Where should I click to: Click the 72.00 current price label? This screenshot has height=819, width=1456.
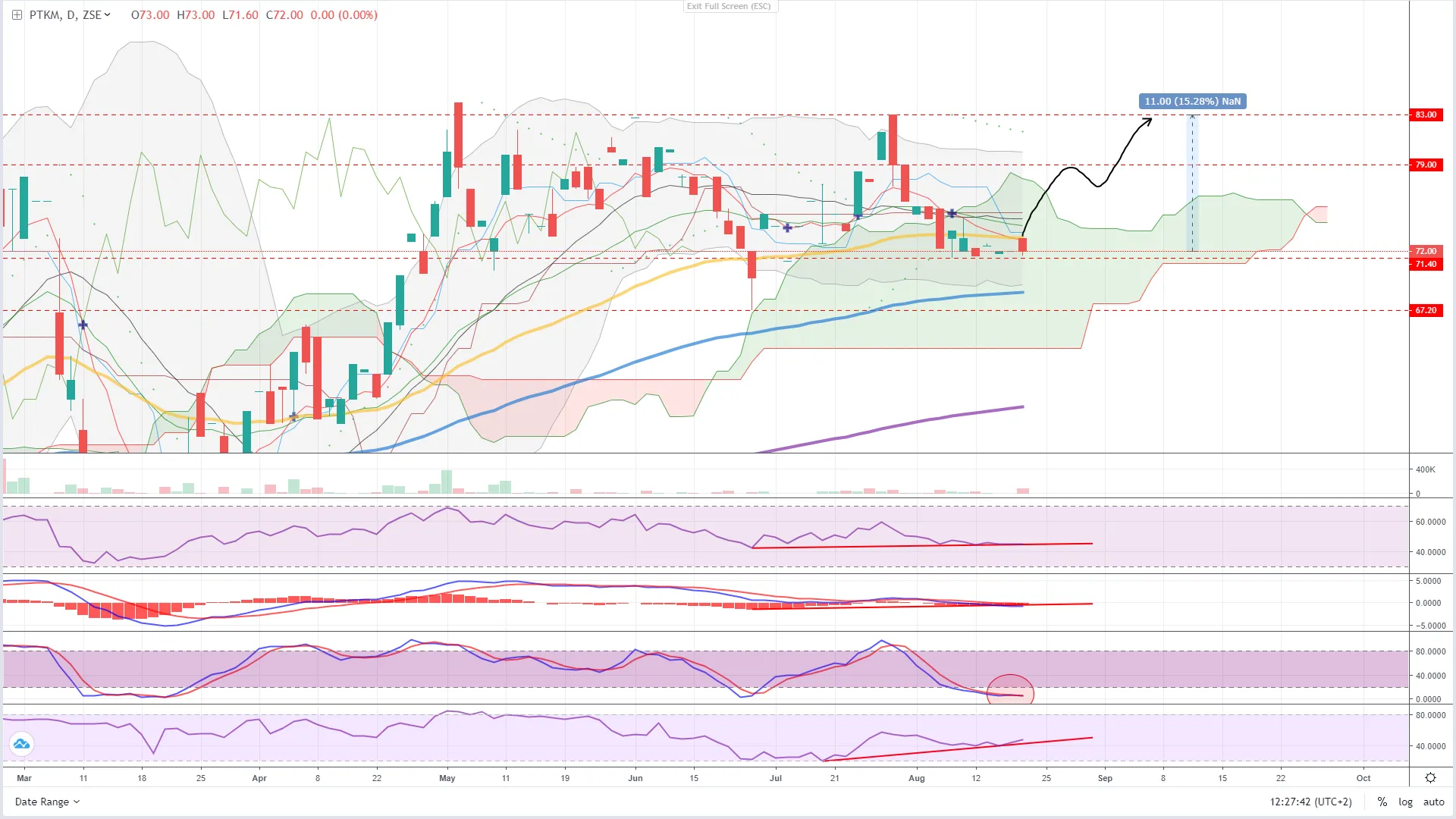pyautogui.click(x=1426, y=251)
